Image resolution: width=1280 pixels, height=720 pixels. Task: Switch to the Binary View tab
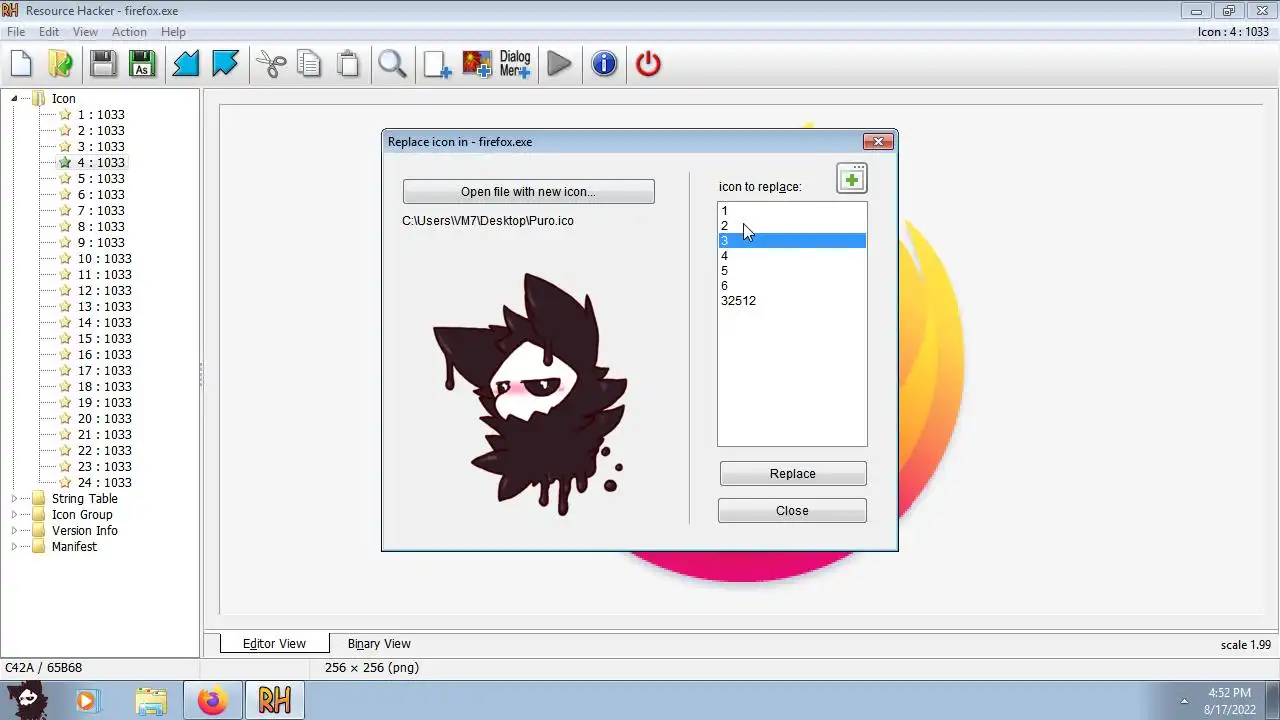[x=379, y=643]
